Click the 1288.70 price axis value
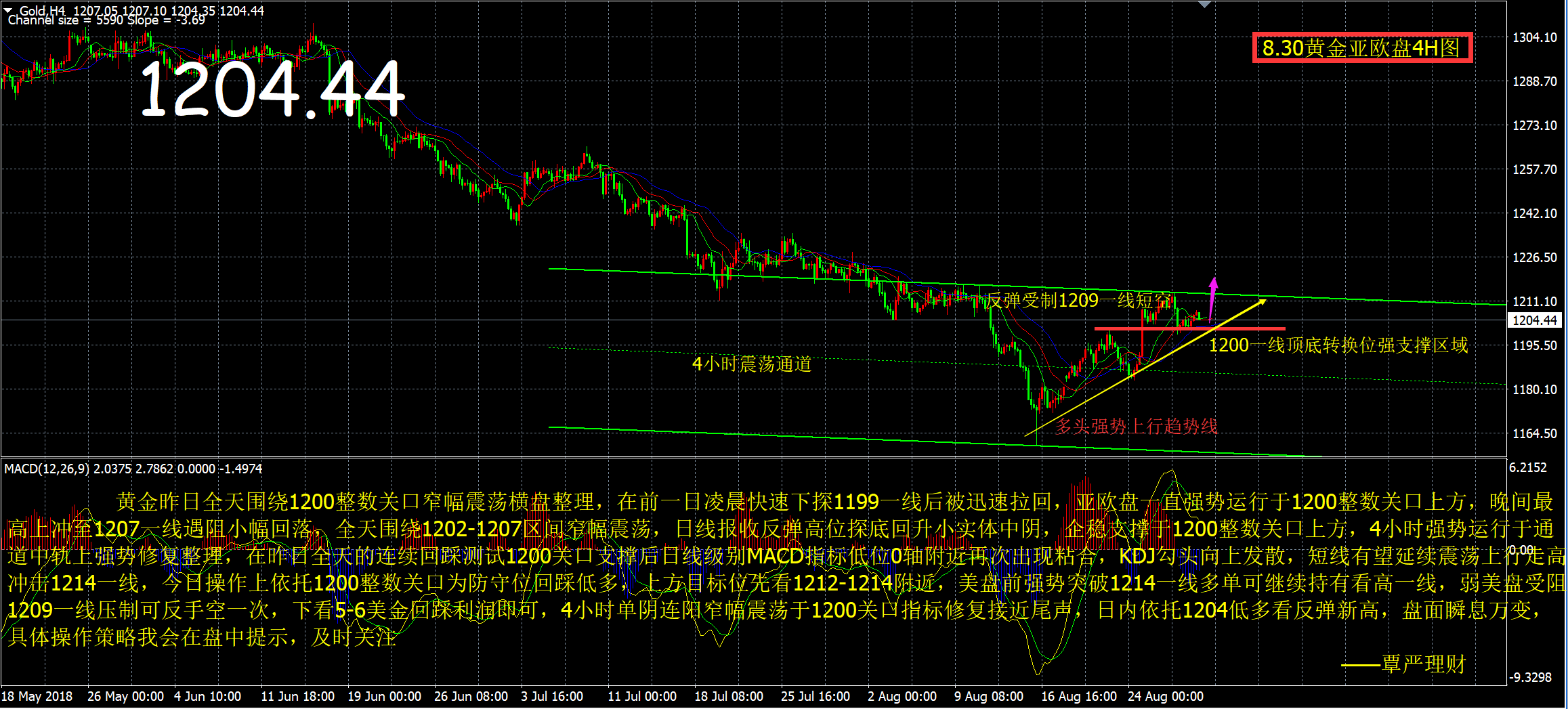Screen dimensions: 1568x709 coord(1534,82)
